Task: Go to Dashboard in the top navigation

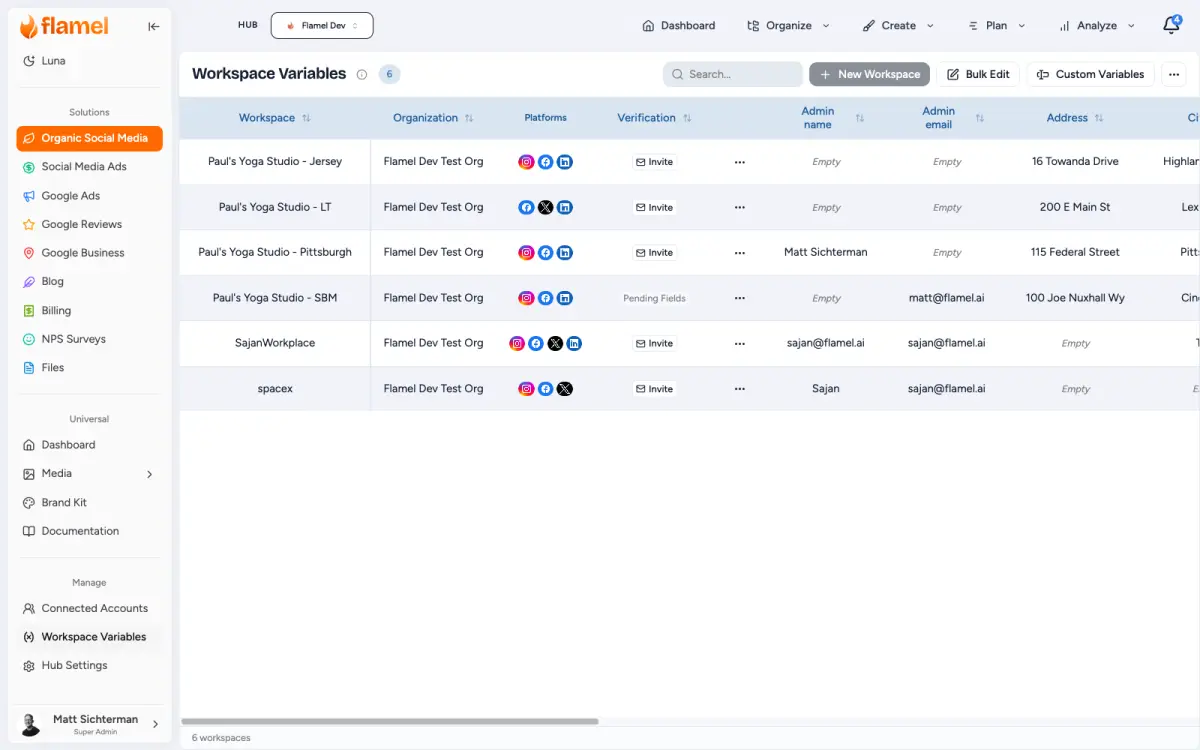Action: click(x=679, y=26)
